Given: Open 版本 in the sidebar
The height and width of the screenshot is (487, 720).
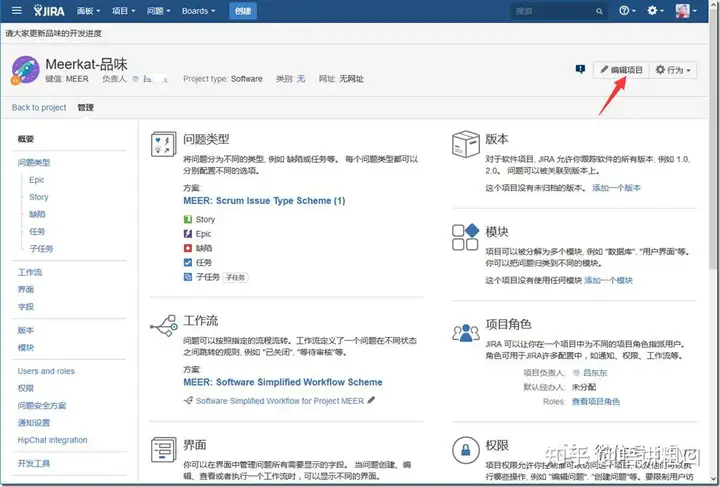Looking at the screenshot, I should tap(26, 330).
